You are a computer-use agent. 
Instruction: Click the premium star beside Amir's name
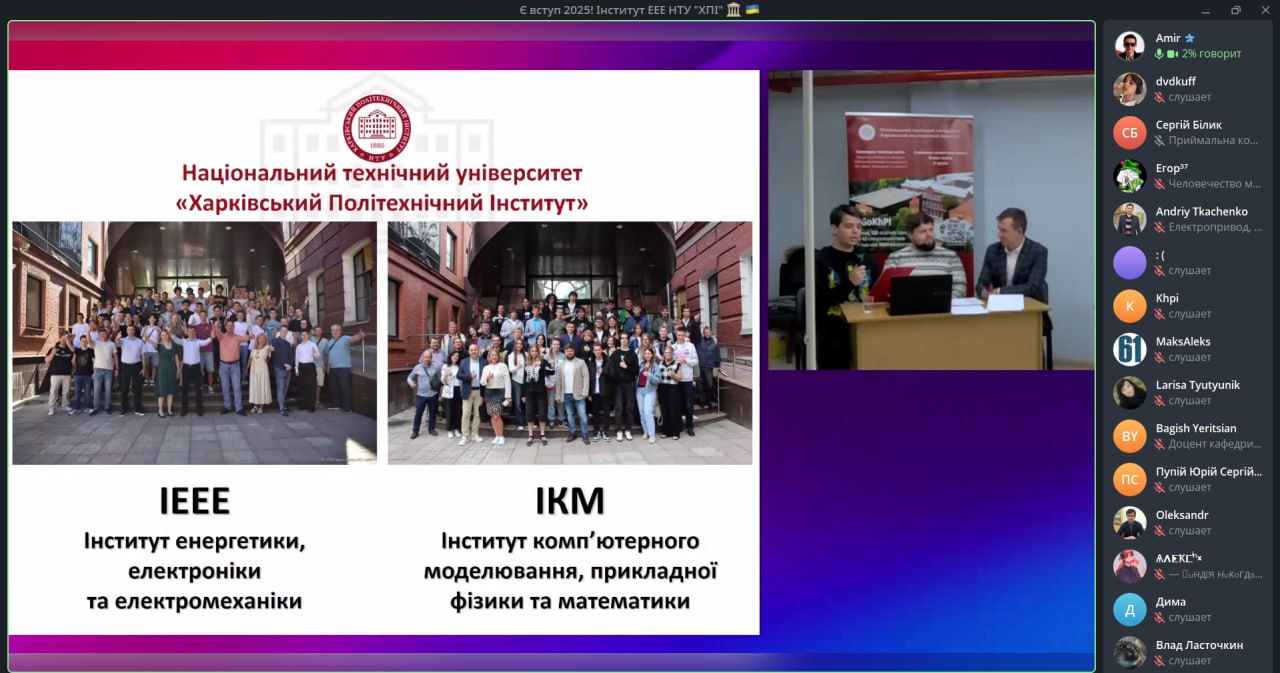(x=1190, y=38)
